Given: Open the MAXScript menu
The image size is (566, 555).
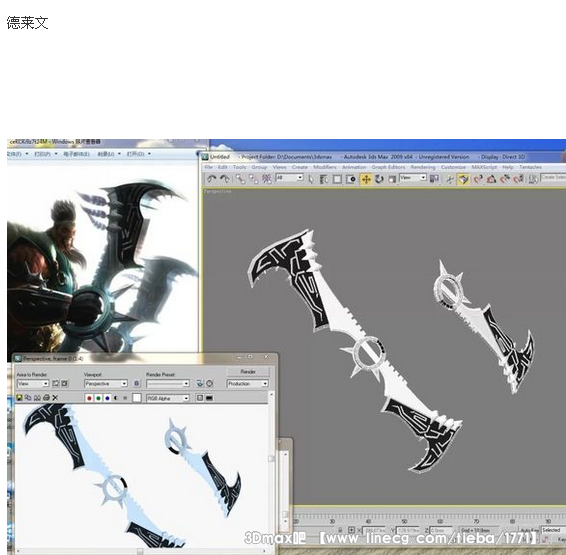Looking at the screenshot, I should point(484,167).
